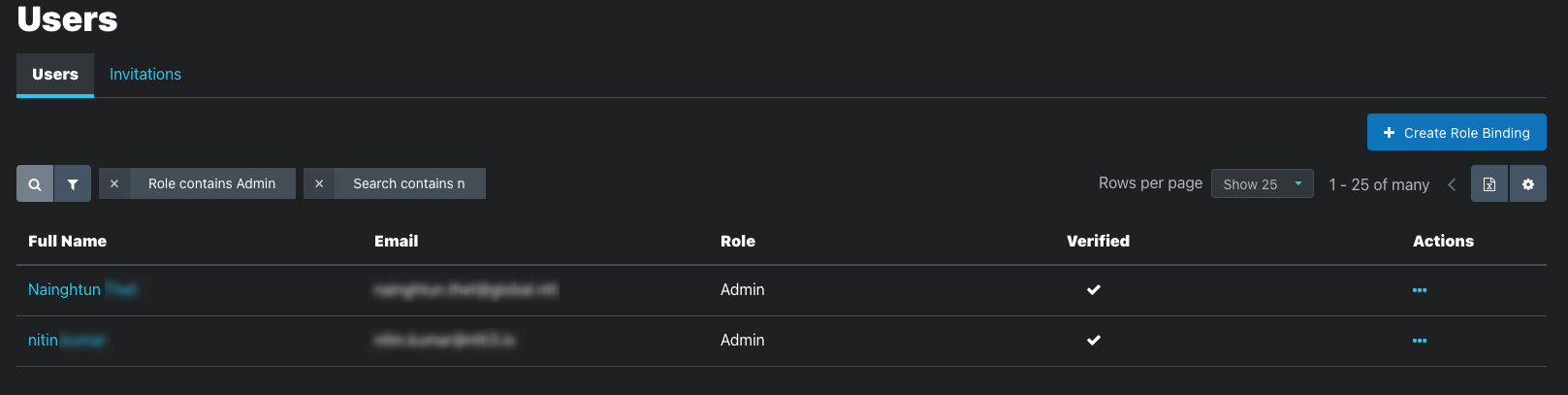Remove the 'Search contains n' filter

pos(319,183)
